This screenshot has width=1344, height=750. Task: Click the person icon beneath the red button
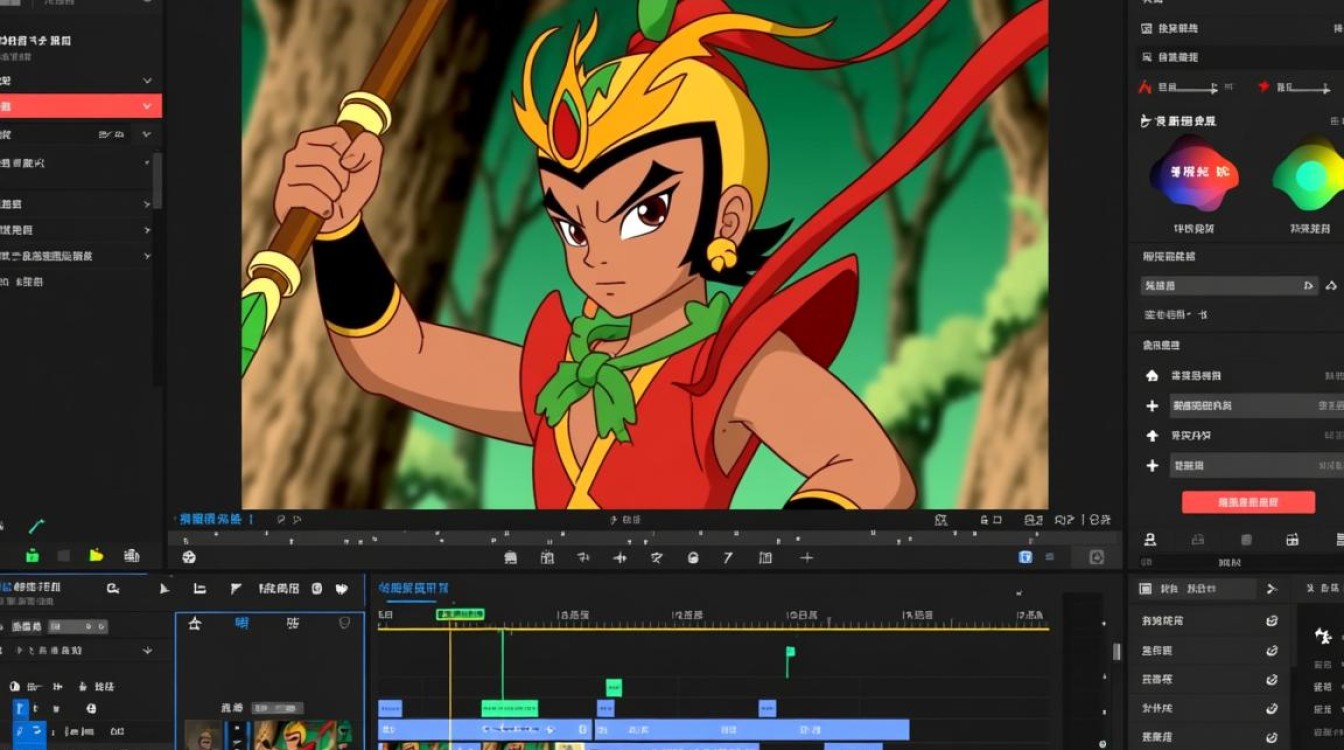[x=1150, y=540]
